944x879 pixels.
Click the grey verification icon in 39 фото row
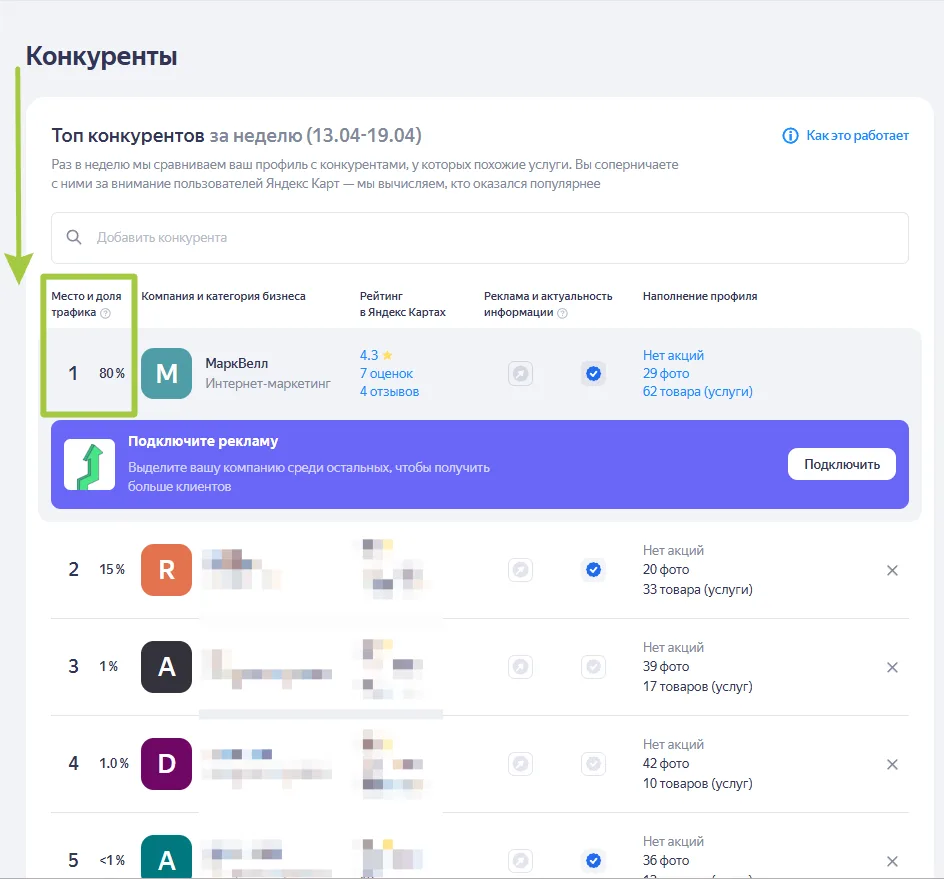[594, 667]
